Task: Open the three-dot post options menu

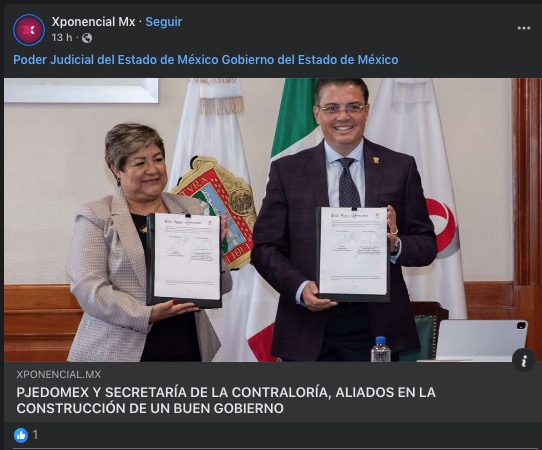Action: [524, 28]
